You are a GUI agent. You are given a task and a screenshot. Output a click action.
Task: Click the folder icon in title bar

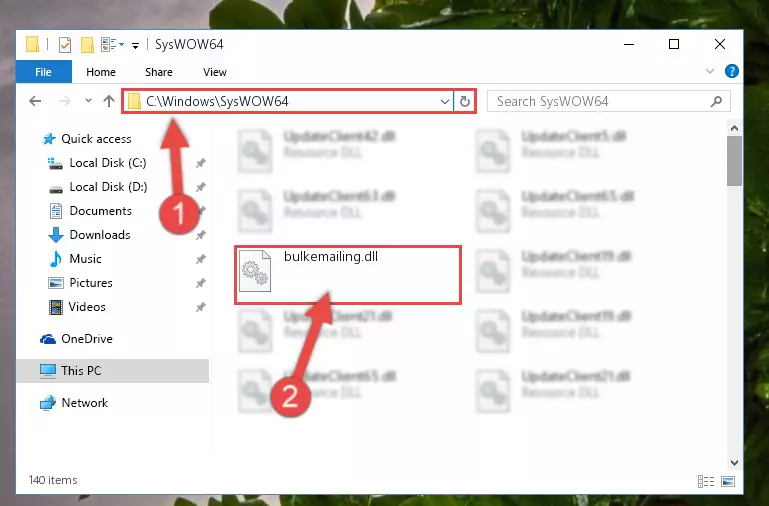(32, 45)
